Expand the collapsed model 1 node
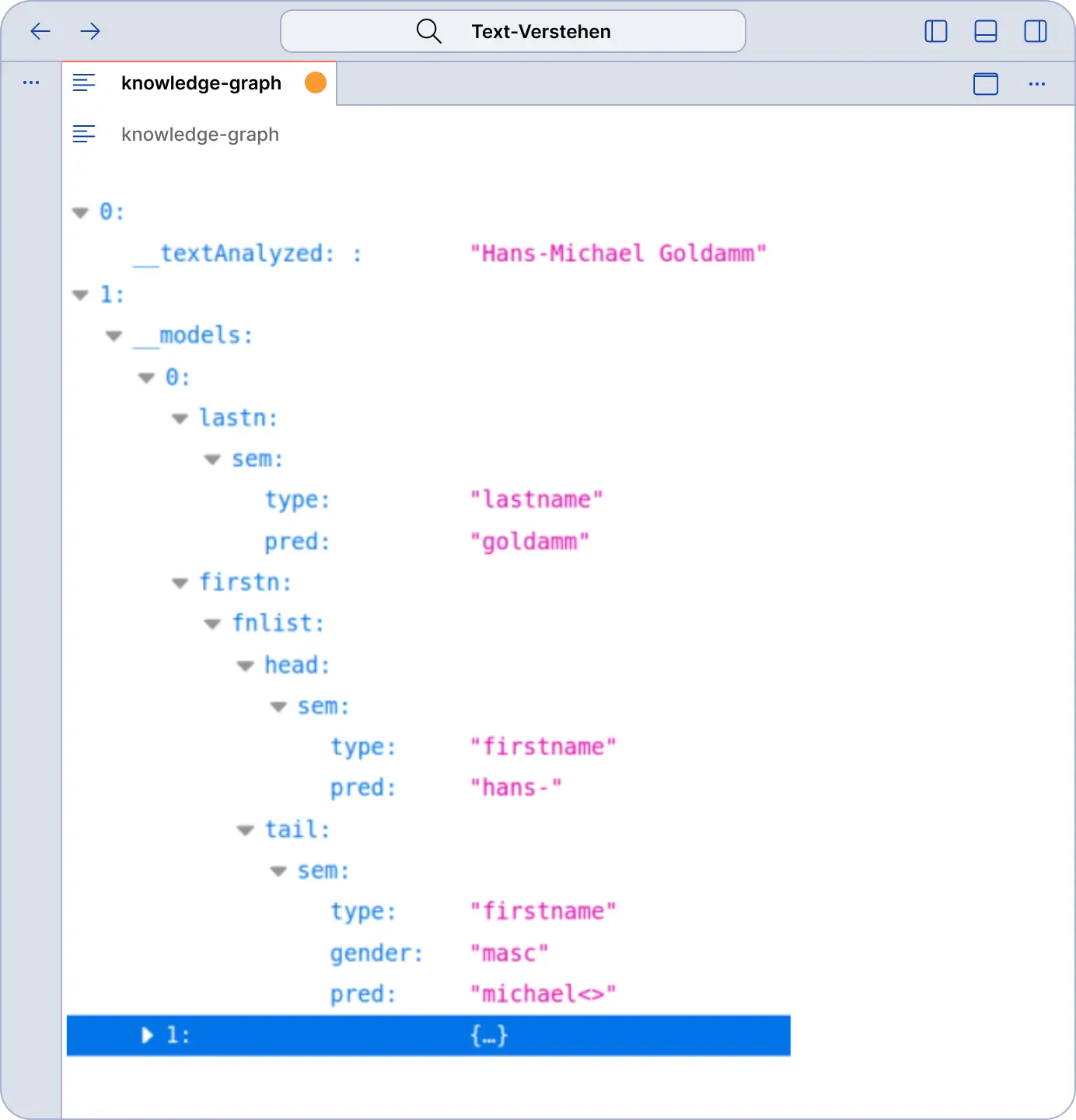This screenshot has width=1076, height=1120. (x=147, y=1035)
